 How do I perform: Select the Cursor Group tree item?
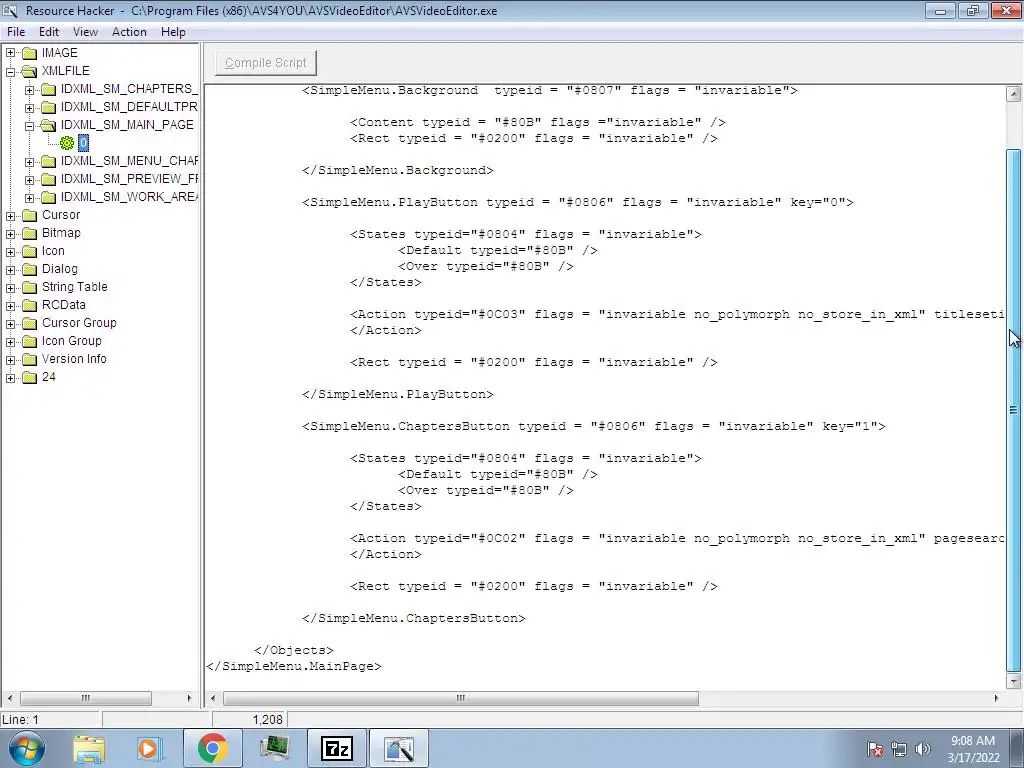[79, 323]
